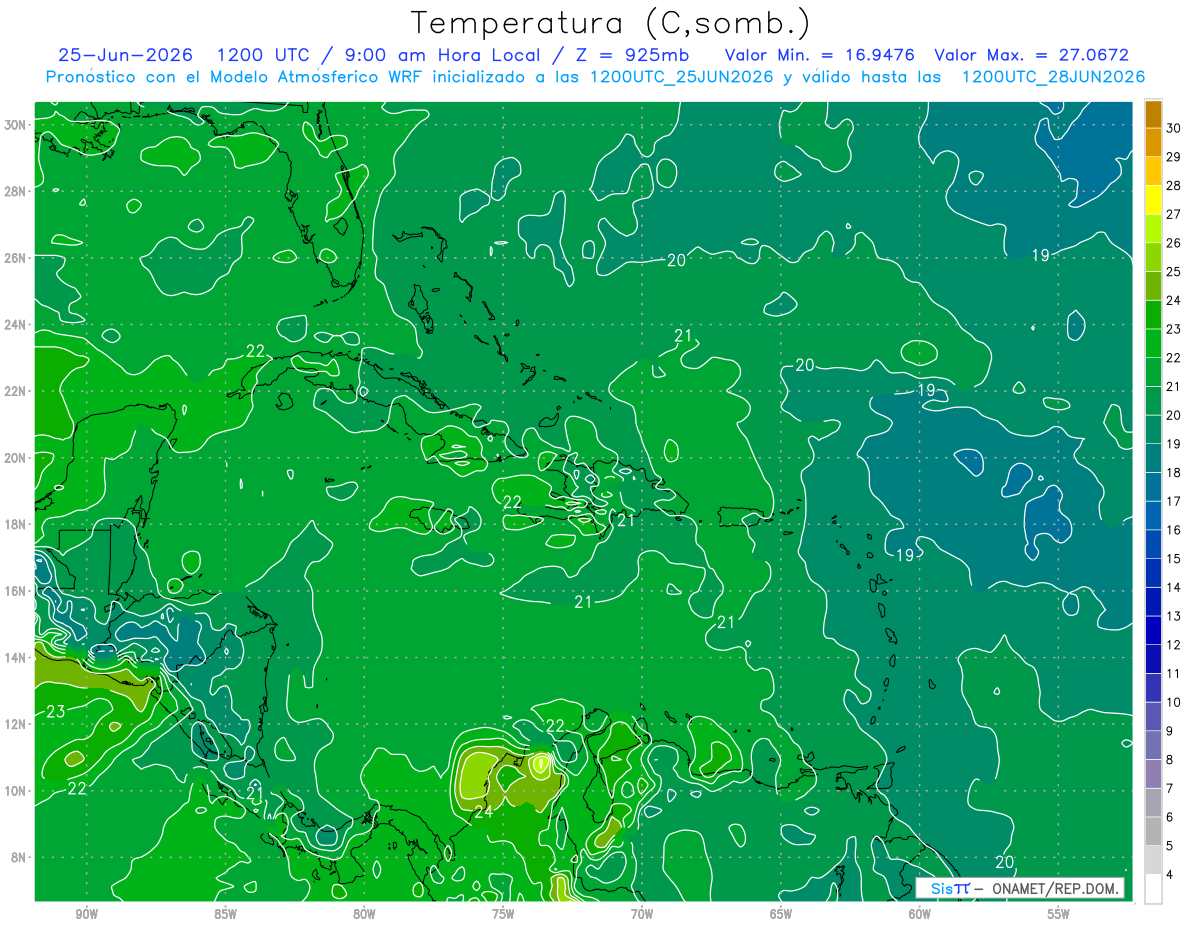The height and width of the screenshot is (927, 1200).
Task: Click the "7" color bar legend label
Action: point(1170,789)
